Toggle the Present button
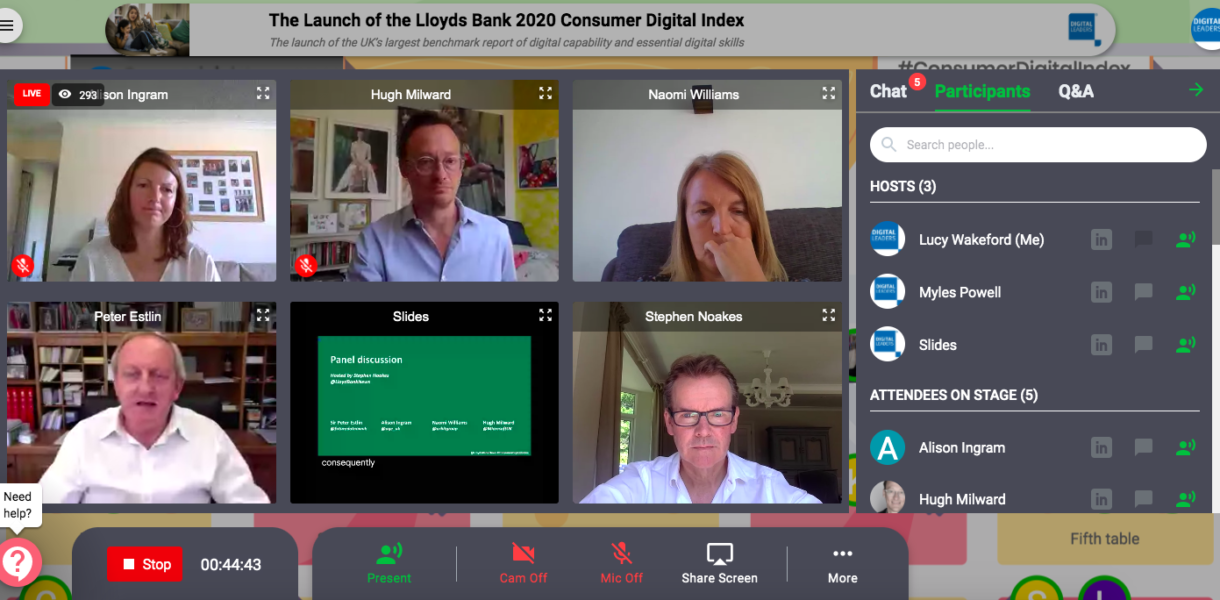Image resolution: width=1220 pixels, height=600 pixels. click(x=389, y=564)
